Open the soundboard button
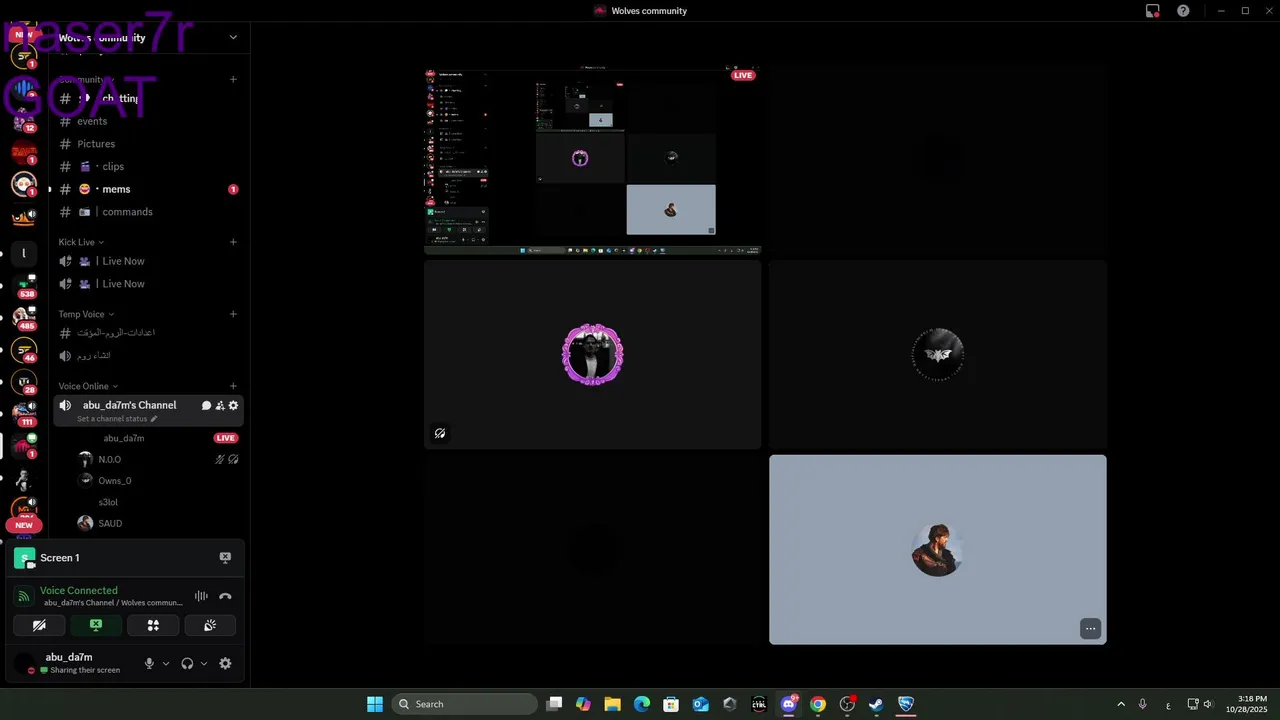Image resolution: width=1280 pixels, height=720 pixels. pos(210,625)
